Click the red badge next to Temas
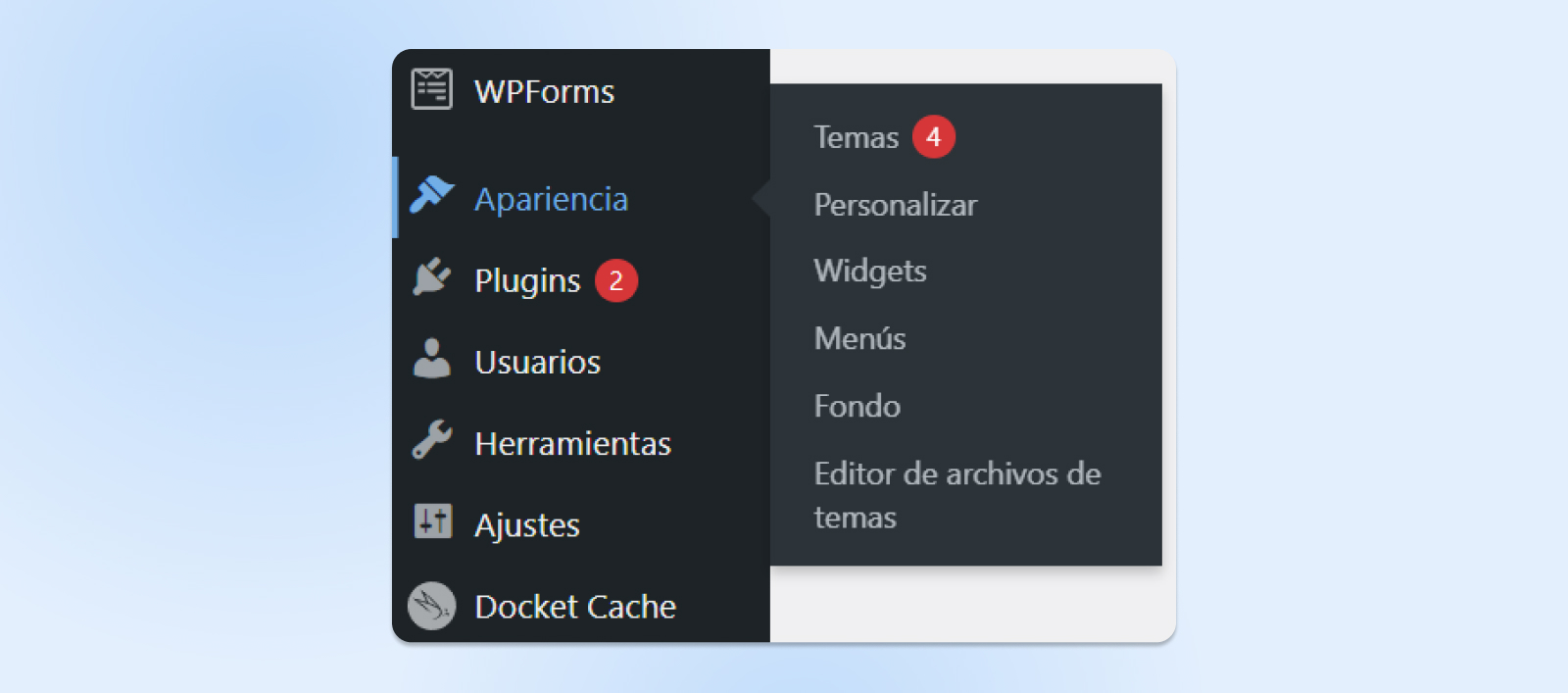The image size is (1568, 693). 933,137
